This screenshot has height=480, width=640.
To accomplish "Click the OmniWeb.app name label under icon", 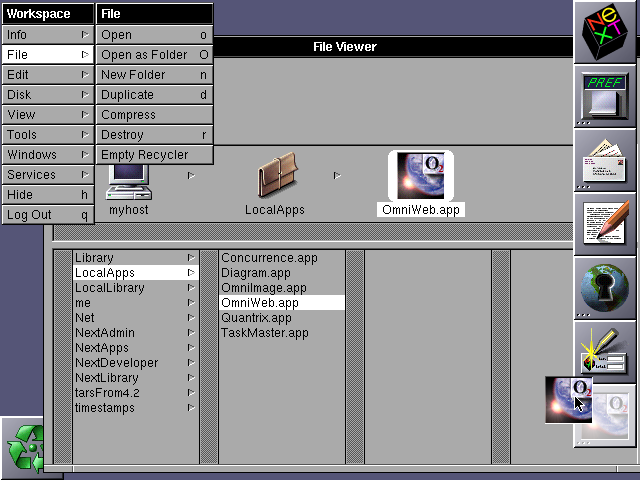I will coord(421,210).
